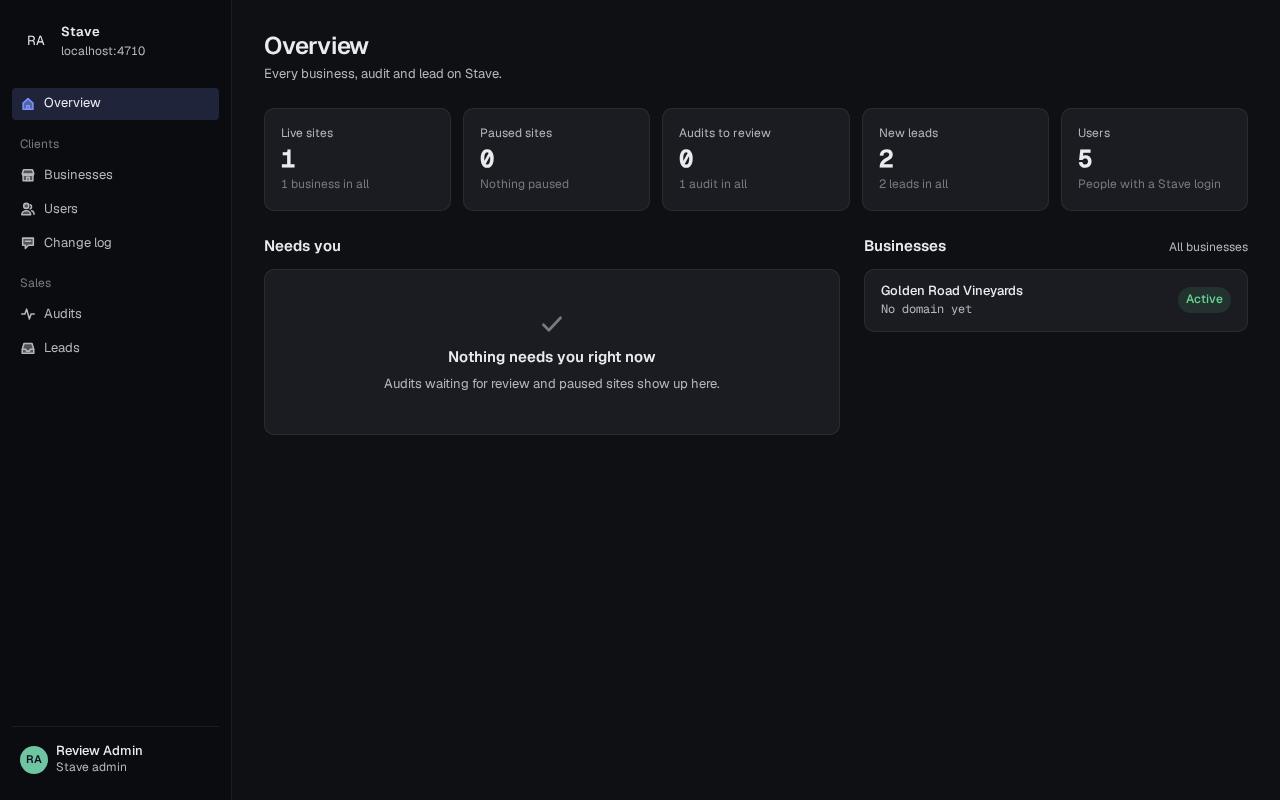Click the Active status badge
This screenshot has height=800, width=1280.
pos(1204,300)
